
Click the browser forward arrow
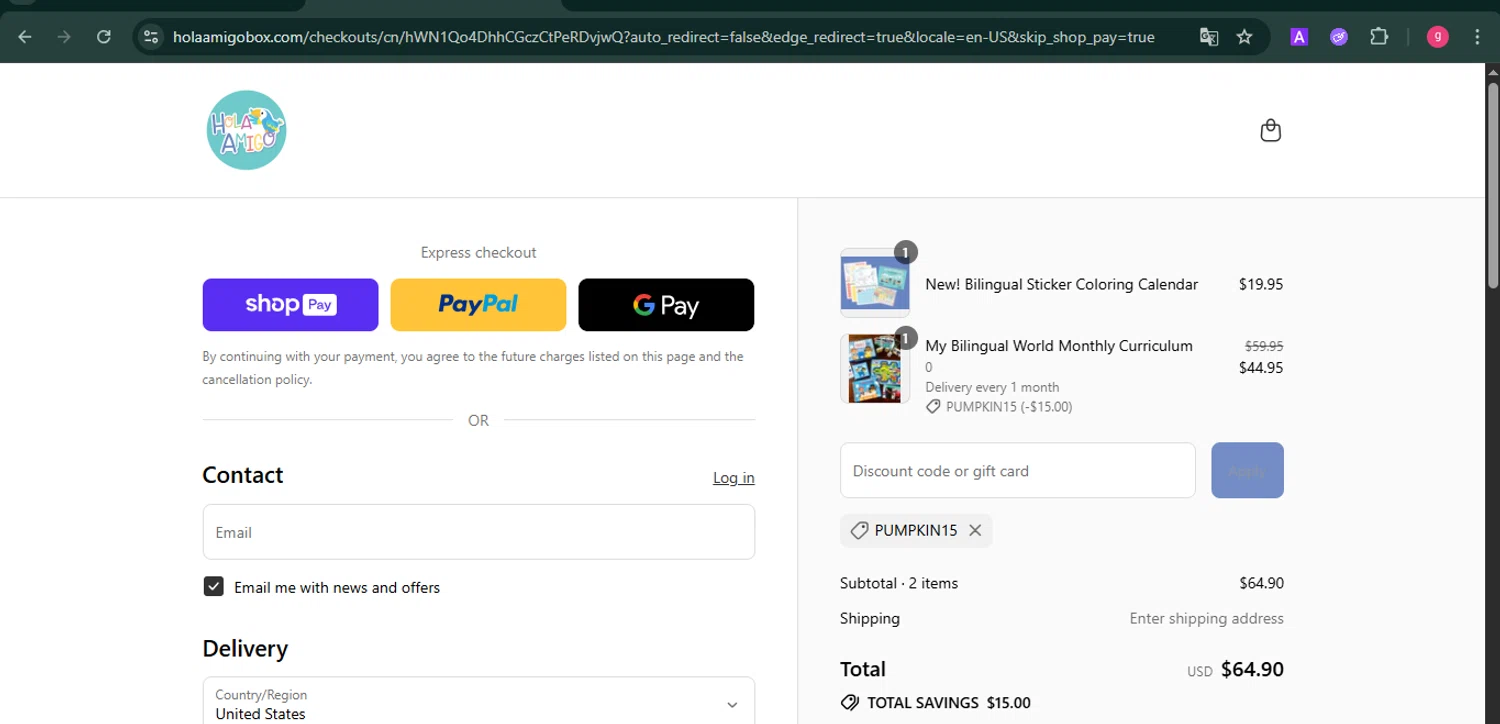64,37
